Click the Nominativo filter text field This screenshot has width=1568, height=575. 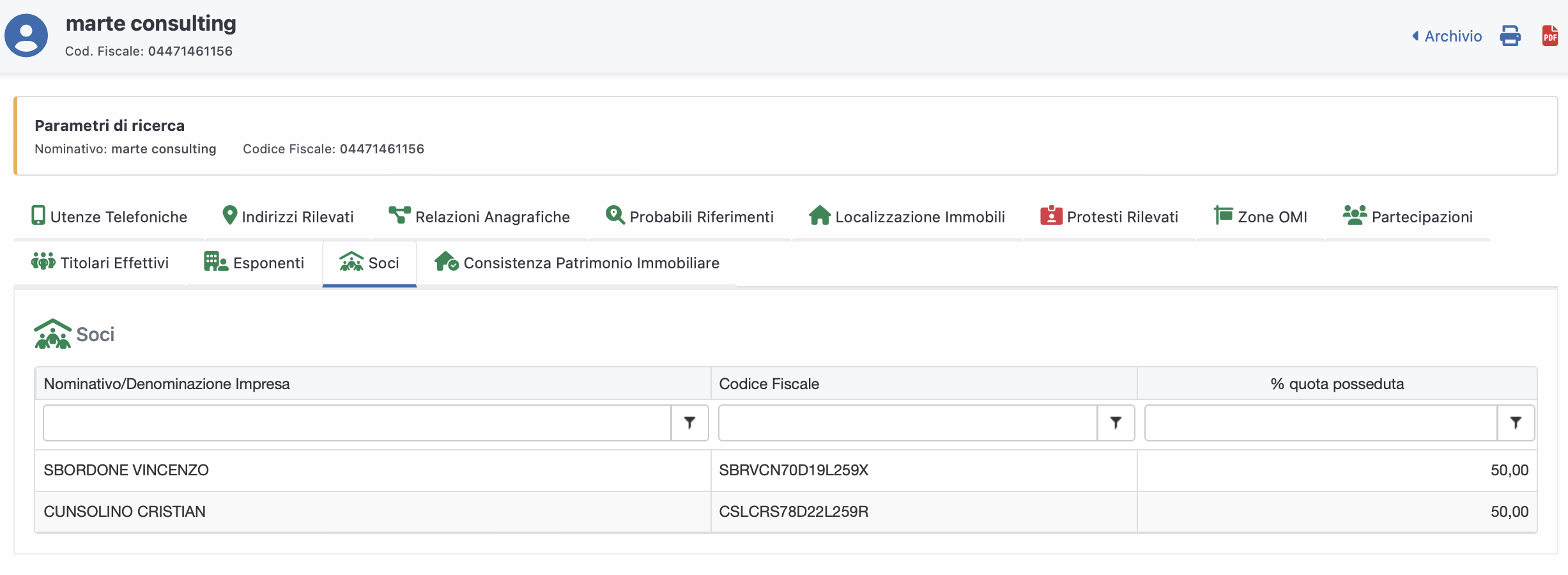pos(357,423)
